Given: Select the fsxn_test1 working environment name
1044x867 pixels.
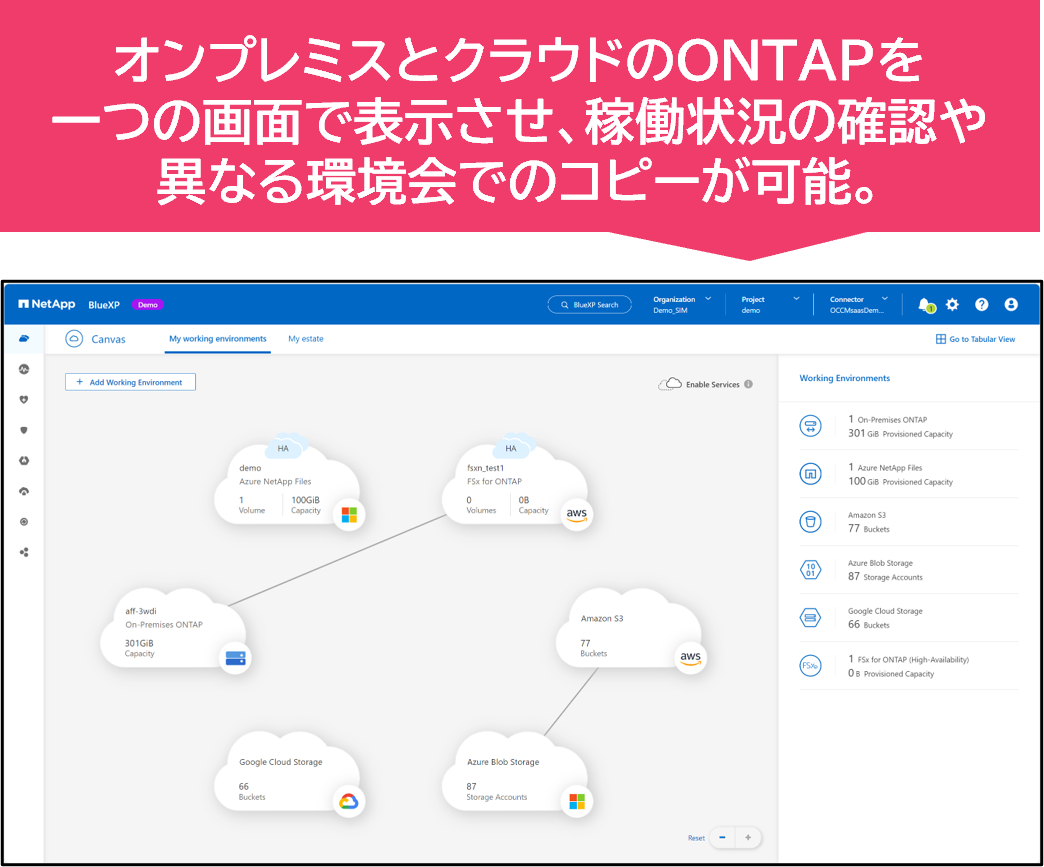Looking at the screenshot, I should point(485,468).
